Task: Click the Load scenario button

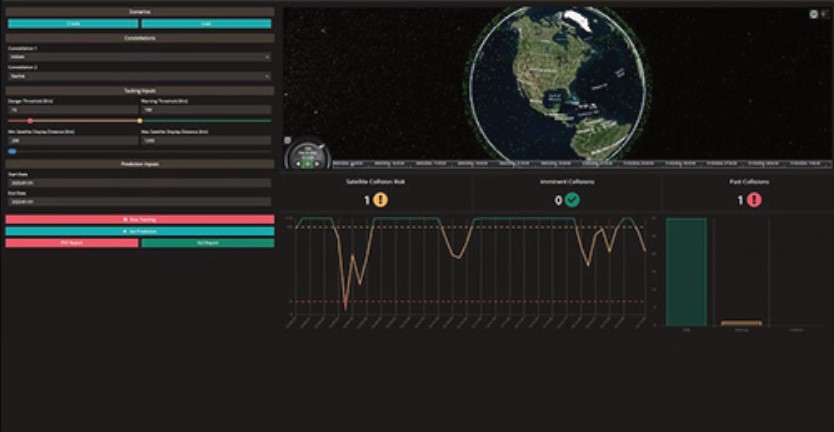Action: 206,23
